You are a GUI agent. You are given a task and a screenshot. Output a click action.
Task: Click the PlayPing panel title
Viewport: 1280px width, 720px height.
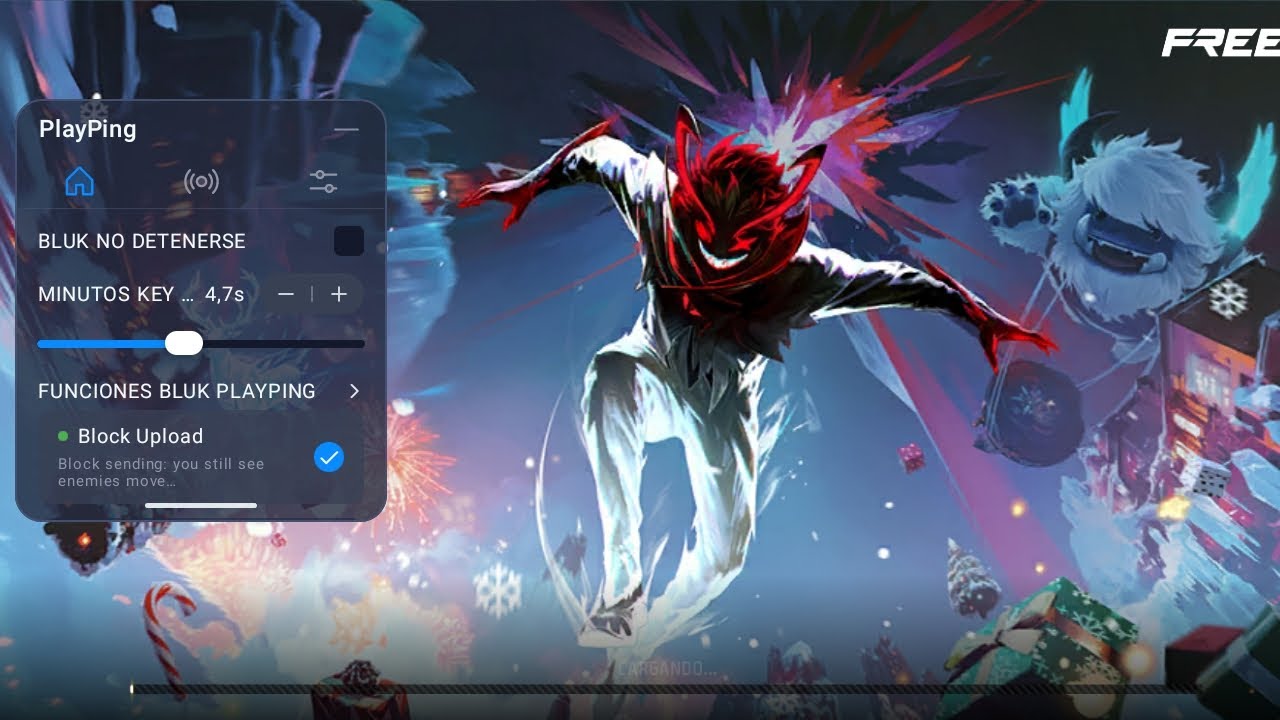(87, 129)
